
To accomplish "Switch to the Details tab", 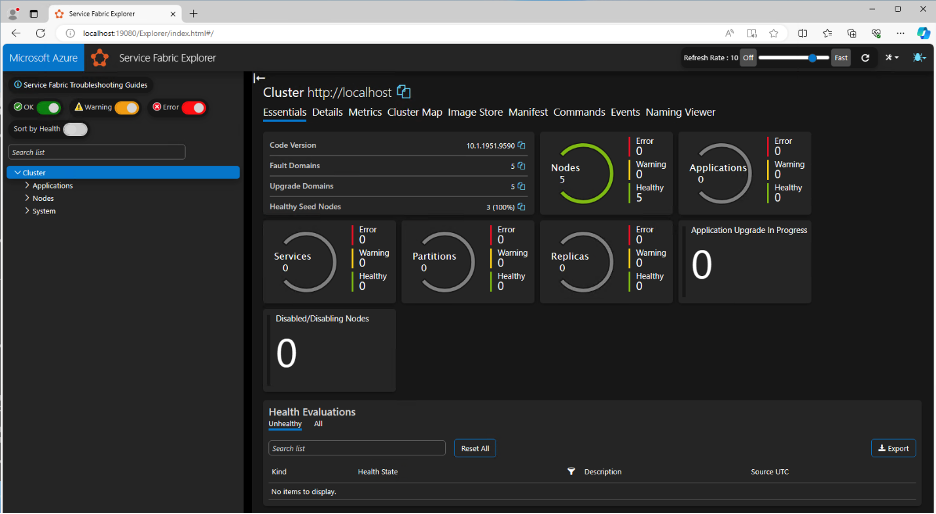I will [327, 112].
